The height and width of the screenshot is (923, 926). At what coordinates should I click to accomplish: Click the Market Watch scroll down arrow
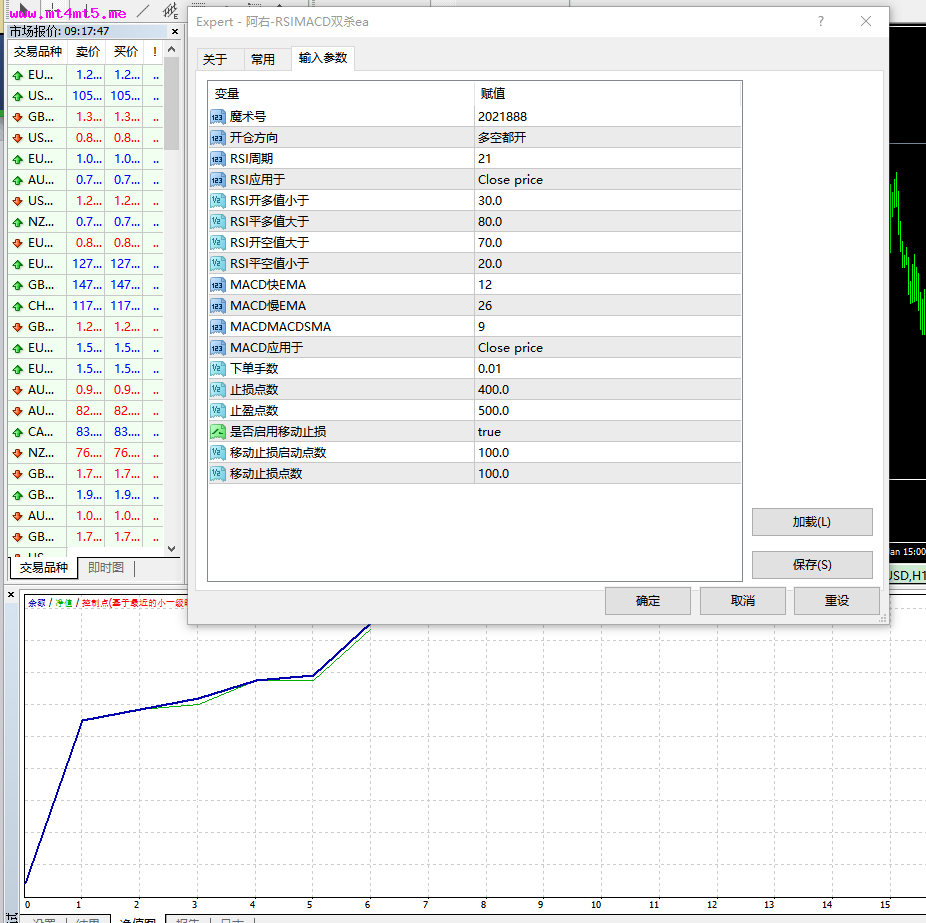[172, 549]
